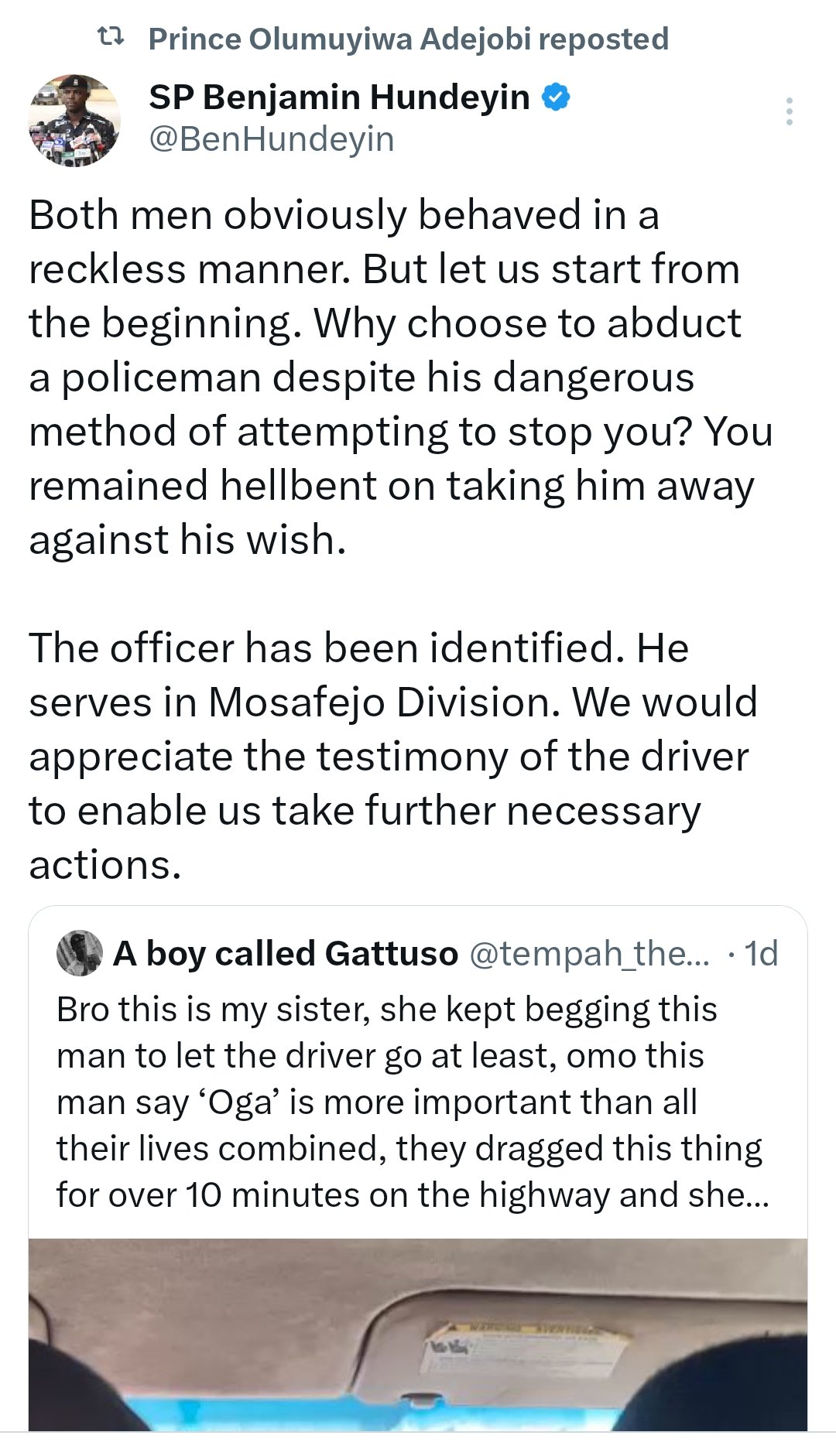Tap the 'Both men obviously behaved' paragraph

pyautogui.click(x=401, y=377)
